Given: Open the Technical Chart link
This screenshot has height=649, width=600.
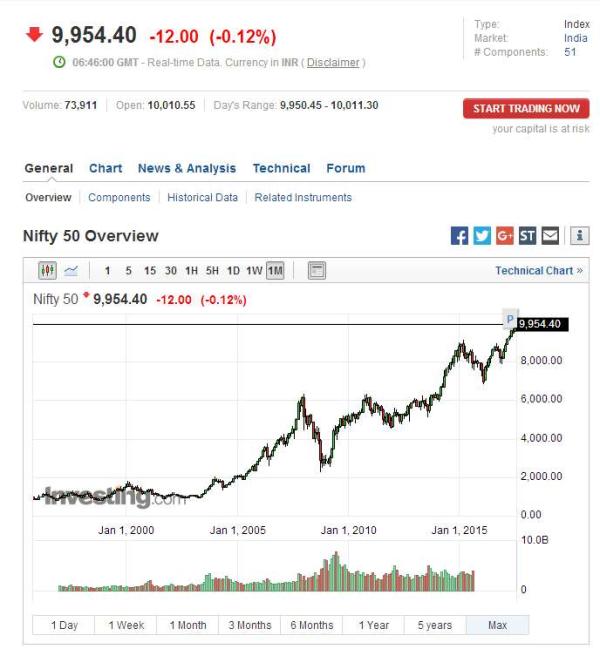Looking at the screenshot, I should [x=538, y=271].
